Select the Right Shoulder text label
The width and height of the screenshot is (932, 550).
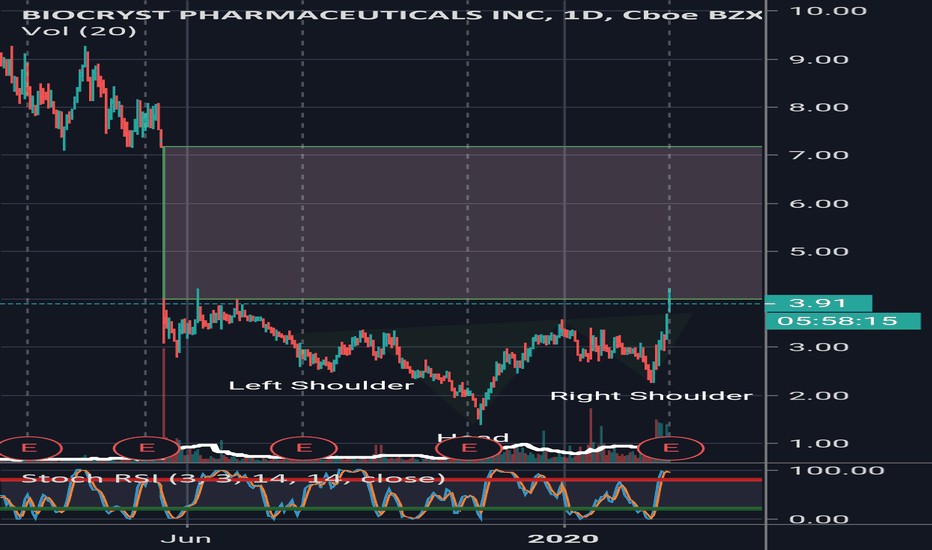coord(651,396)
